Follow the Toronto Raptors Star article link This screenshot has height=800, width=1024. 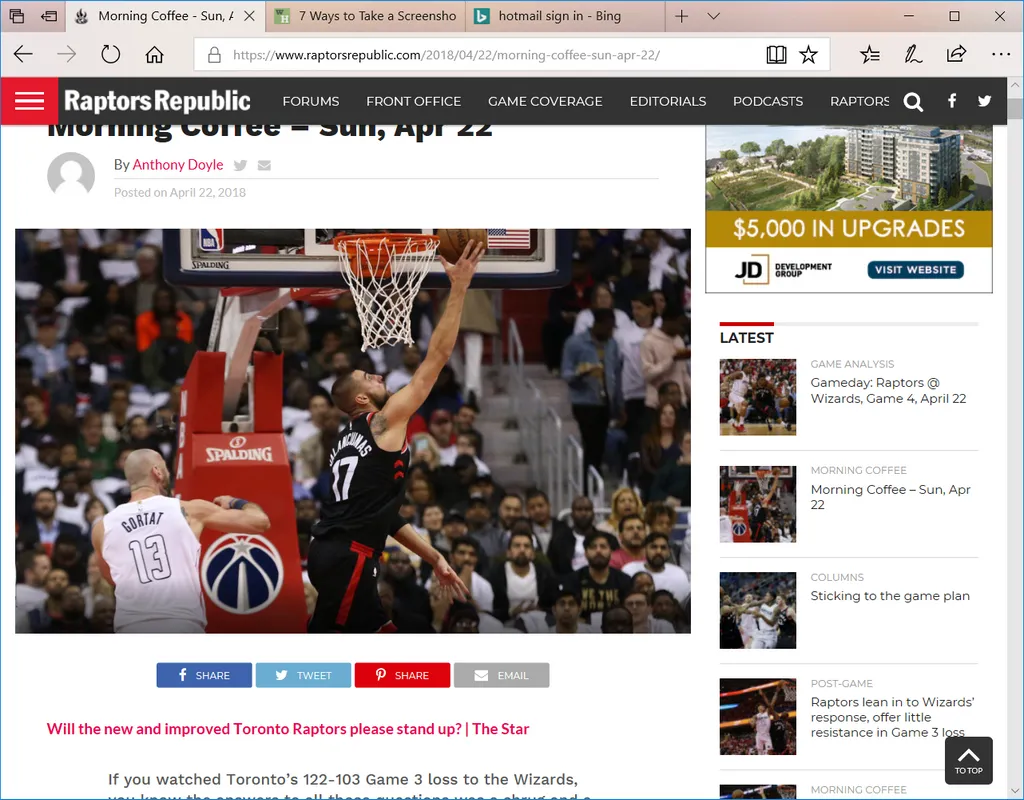click(288, 729)
